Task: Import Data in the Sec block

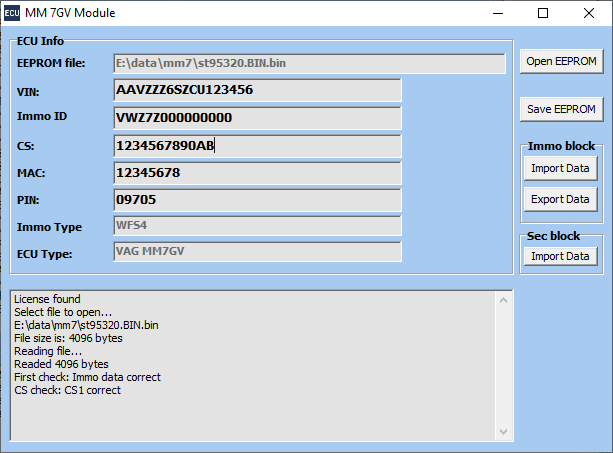Action: (560, 256)
